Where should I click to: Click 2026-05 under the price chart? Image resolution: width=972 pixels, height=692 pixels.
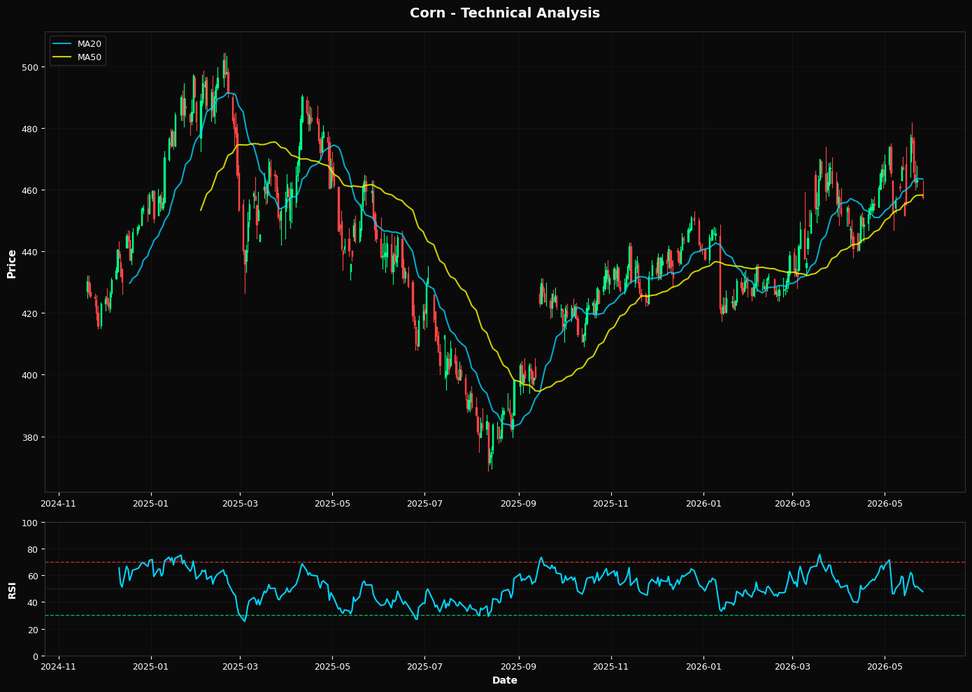[885, 503]
